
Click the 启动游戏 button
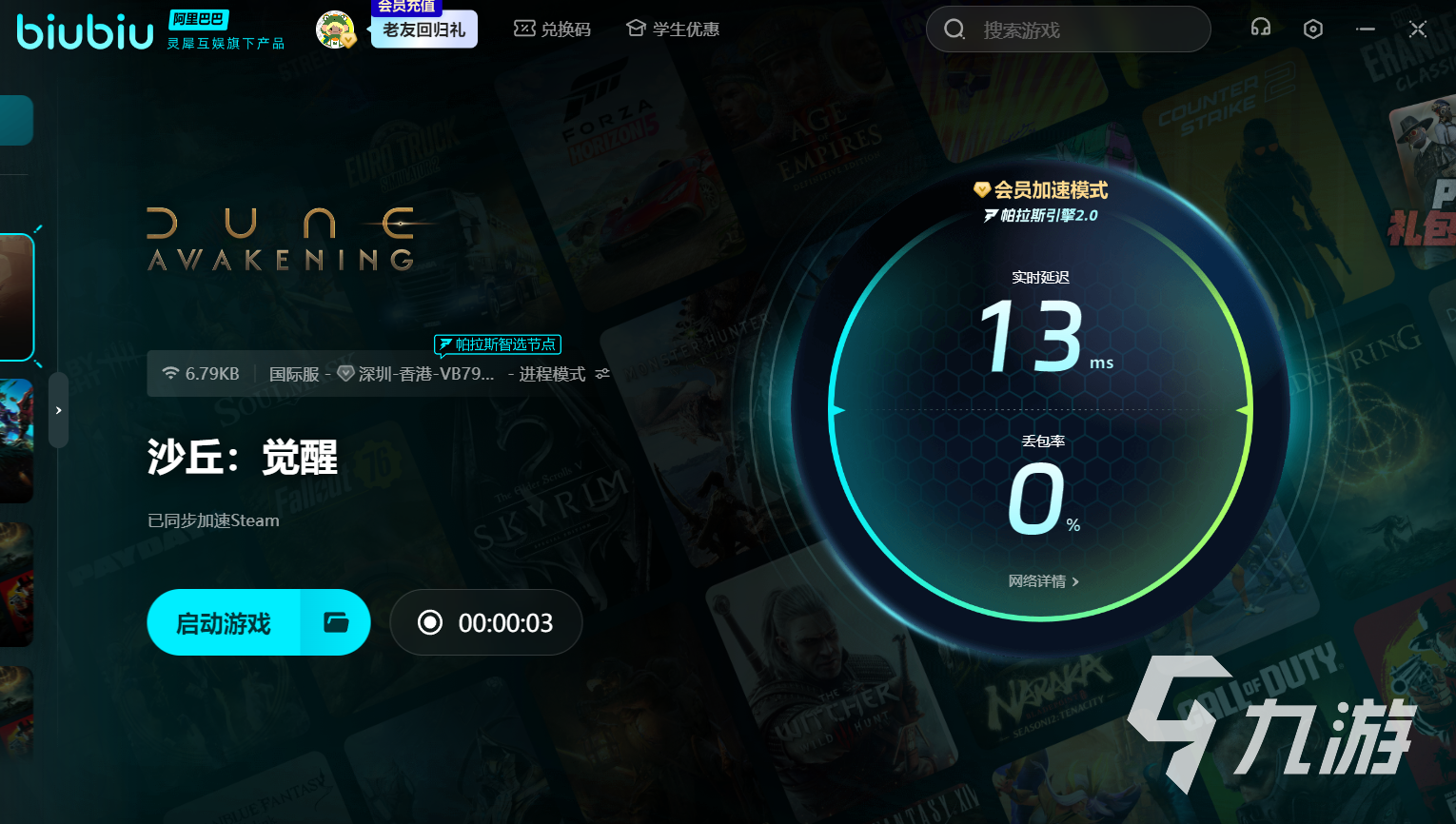click(224, 622)
